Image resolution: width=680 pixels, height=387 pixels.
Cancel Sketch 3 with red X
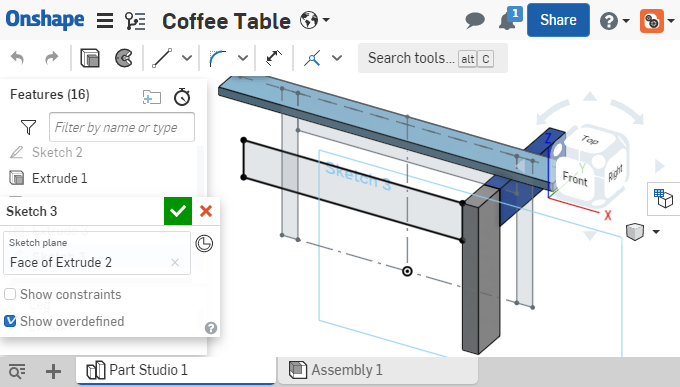tap(206, 211)
